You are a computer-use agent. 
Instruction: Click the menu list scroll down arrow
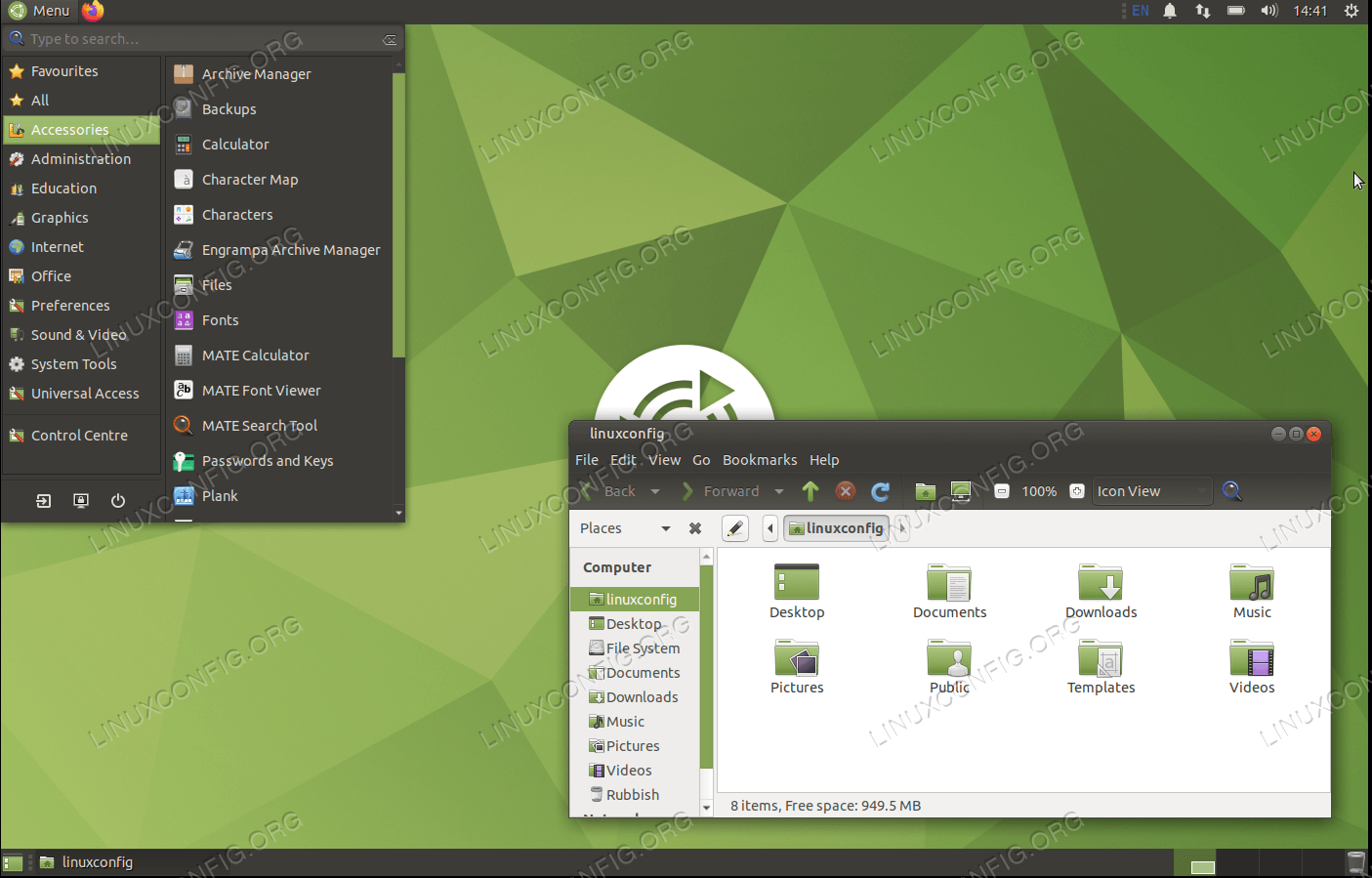(398, 513)
